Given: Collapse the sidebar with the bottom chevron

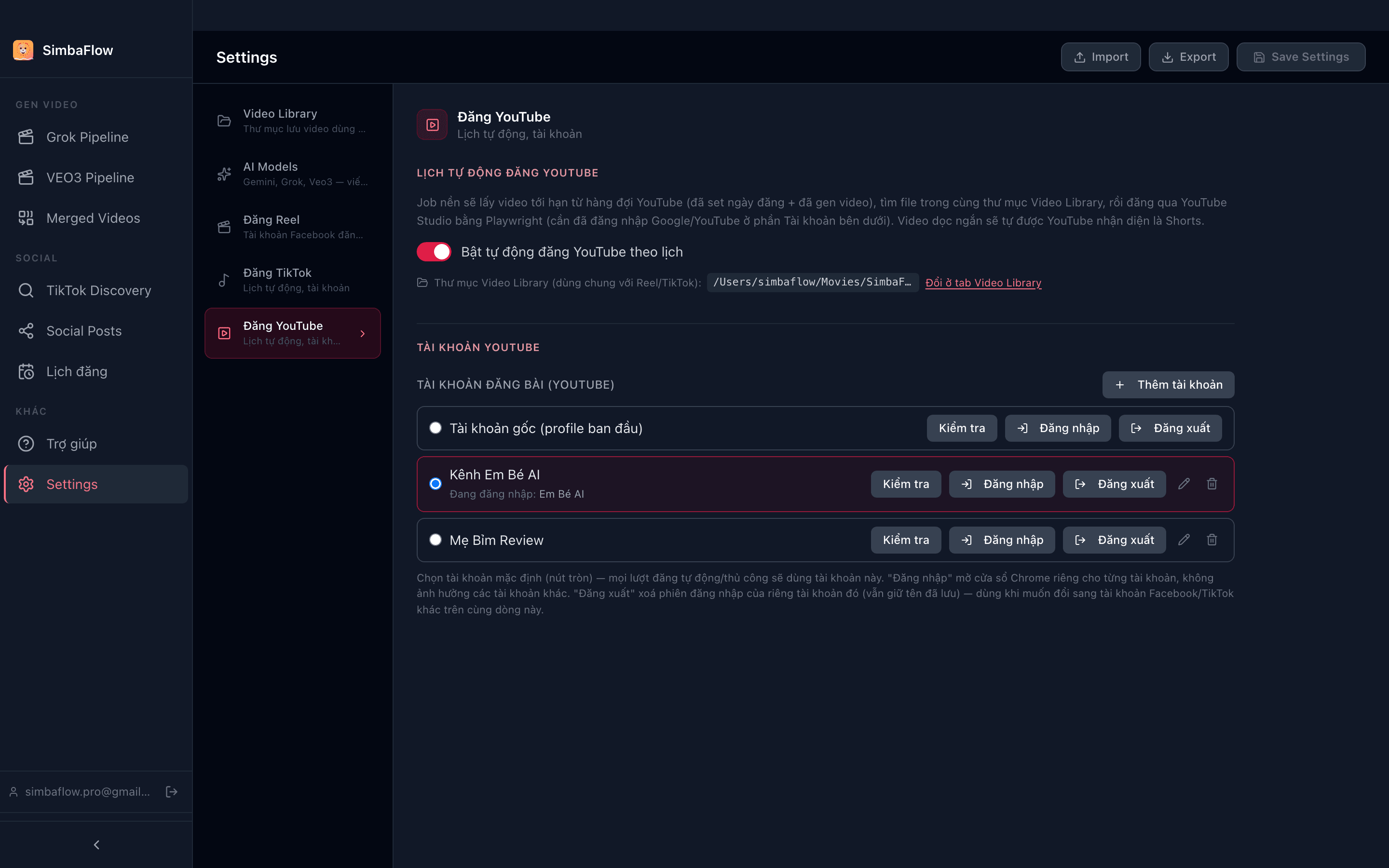Looking at the screenshot, I should pyautogui.click(x=96, y=844).
